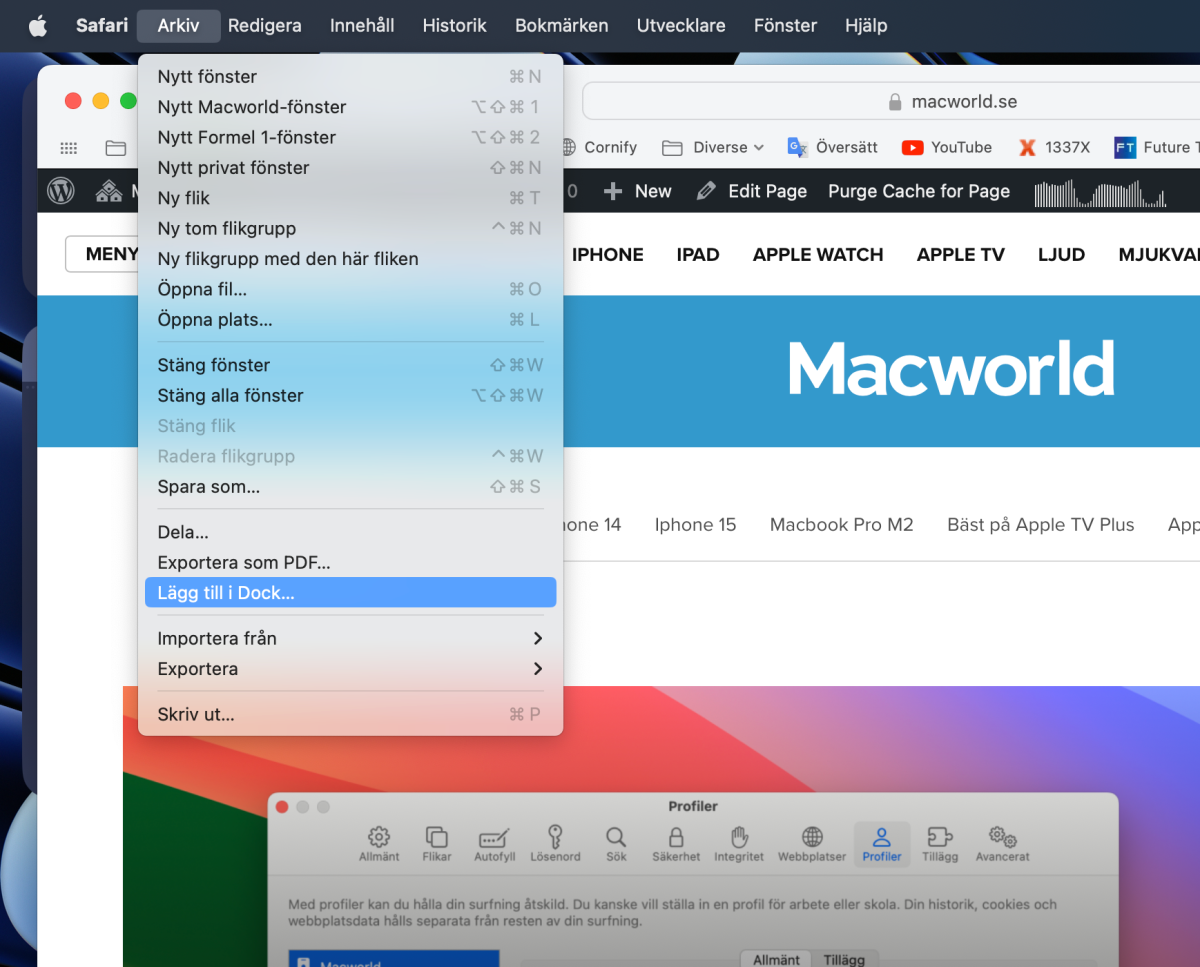The image size is (1200, 967).
Task: Go to the APPLE WATCH section
Action: coord(817,255)
